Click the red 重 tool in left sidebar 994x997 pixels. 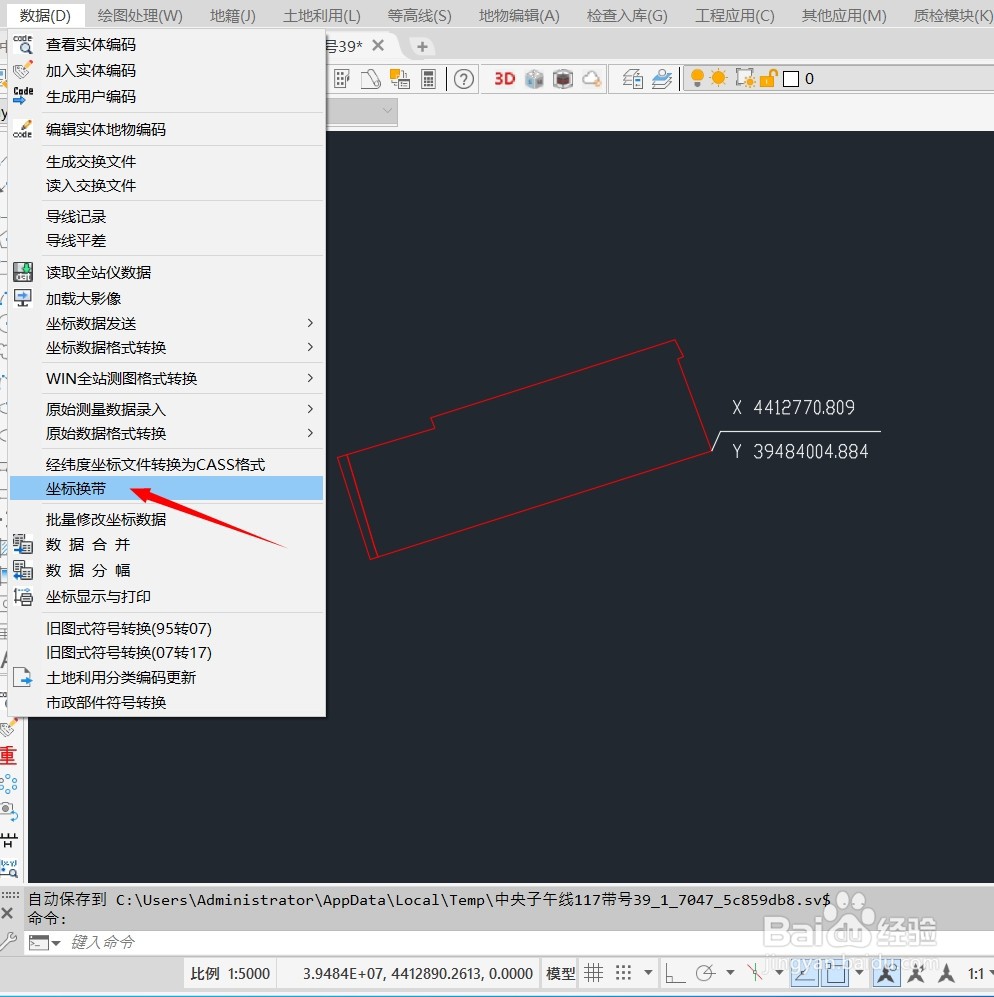pos(10,755)
